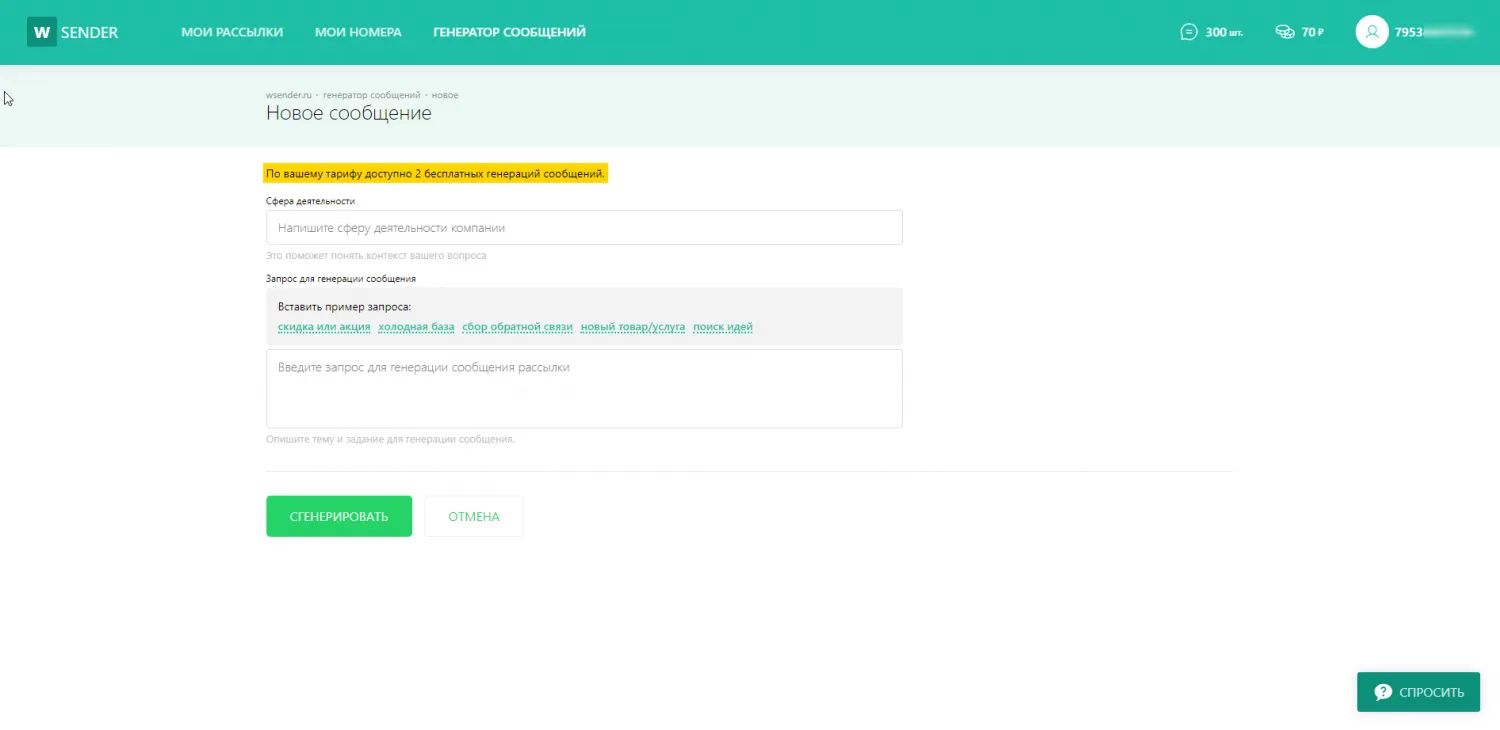Viewport: 1500px width, 730px height.
Task: Click the message count bubble icon
Action: (1188, 32)
